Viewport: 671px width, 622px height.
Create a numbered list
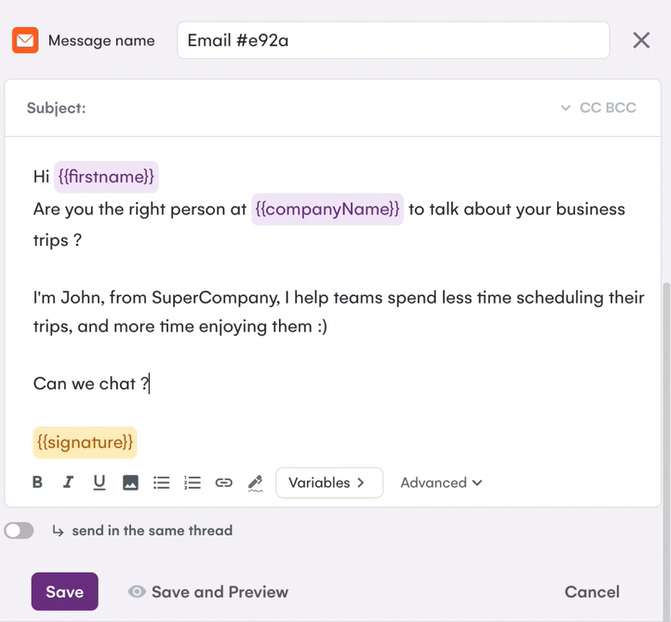pos(193,483)
